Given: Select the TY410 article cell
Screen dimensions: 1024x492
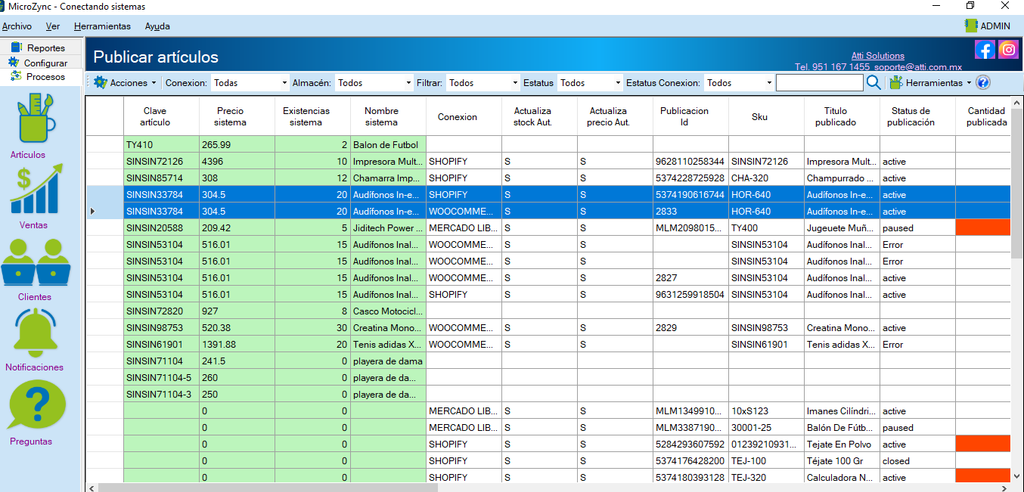Looking at the screenshot, I should [161, 144].
